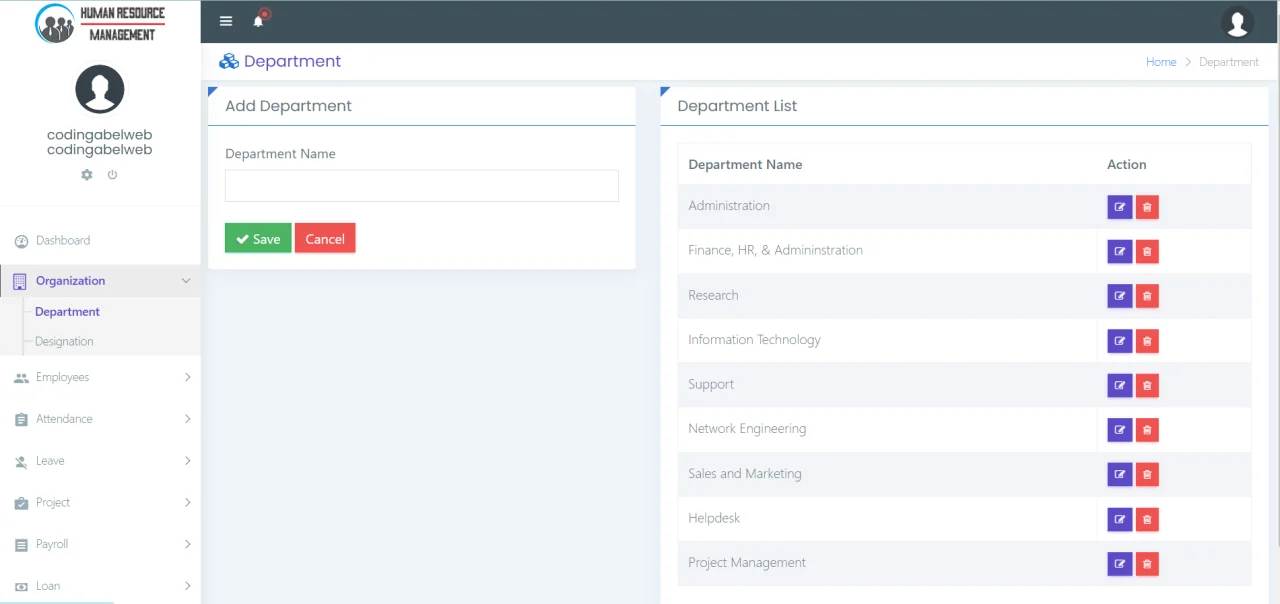Image resolution: width=1280 pixels, height=604 pixels.
Task: Delete the Sales and Marketing department
Action: (1147, 474)
